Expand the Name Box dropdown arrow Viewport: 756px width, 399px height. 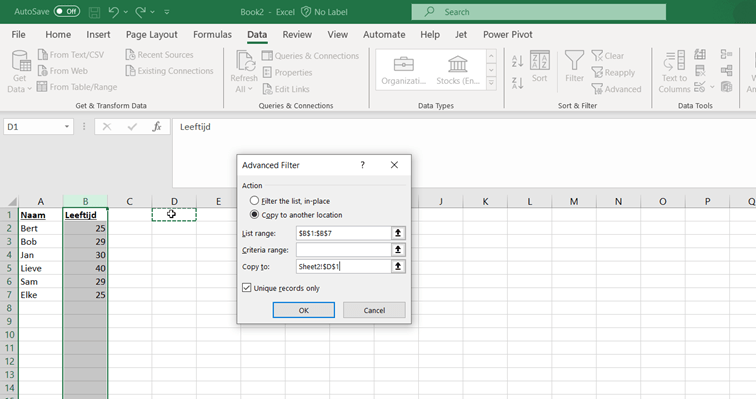(x=67, y=127)
